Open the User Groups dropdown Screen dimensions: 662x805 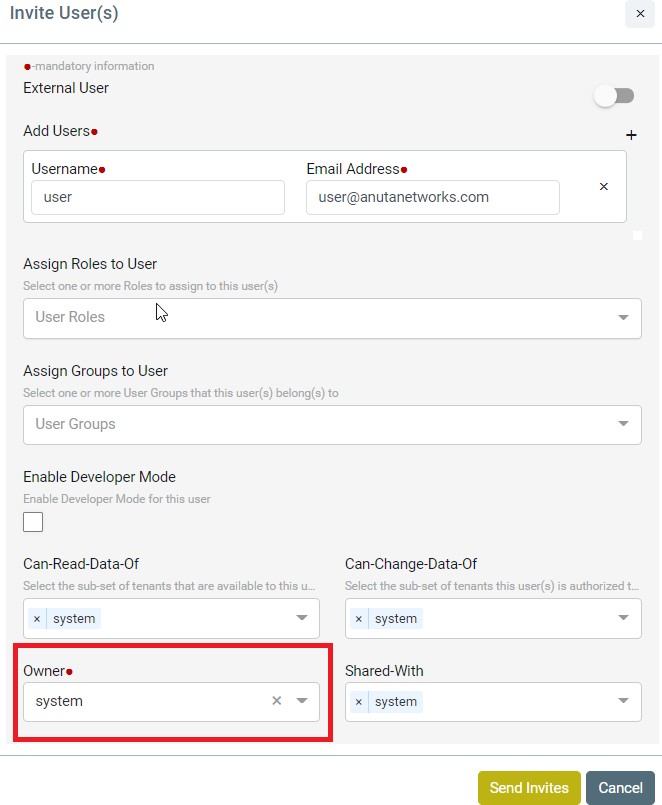(332, 425)
